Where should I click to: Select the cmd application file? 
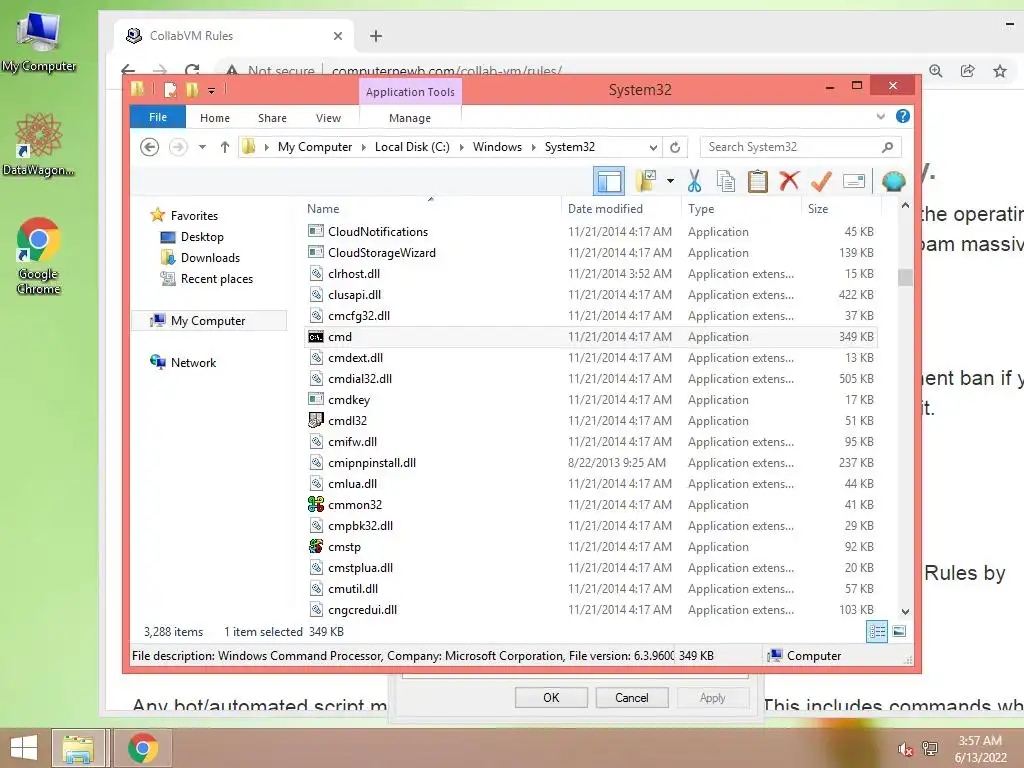tap(591, 337)
